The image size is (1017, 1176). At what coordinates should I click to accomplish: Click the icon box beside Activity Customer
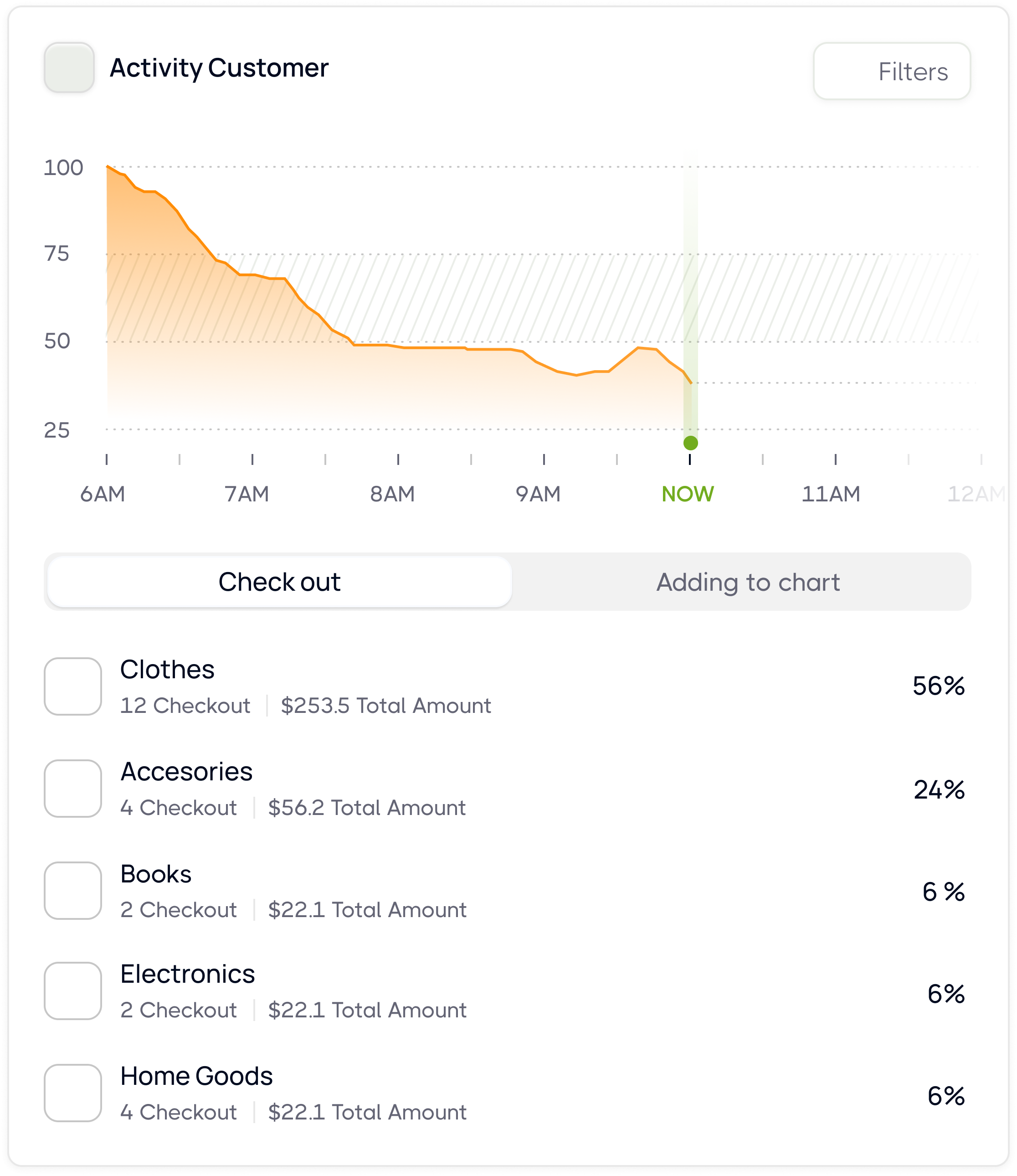(x=69, y=67)
